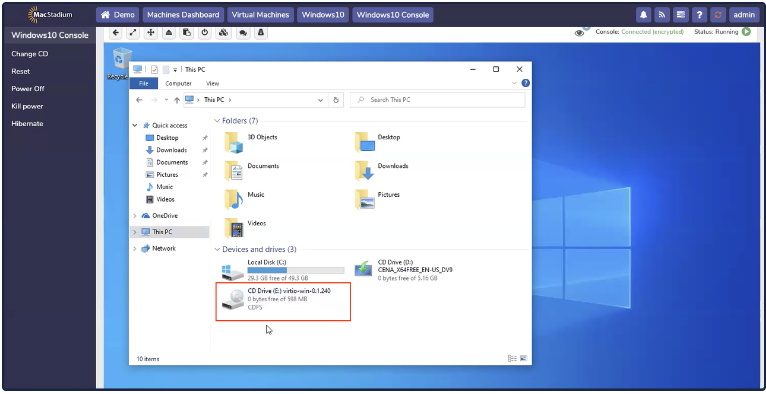Click Local Disk (C:) usage bar
This screenshot has width=766, height=394.
pyautogui.click(x=296, y=270)
